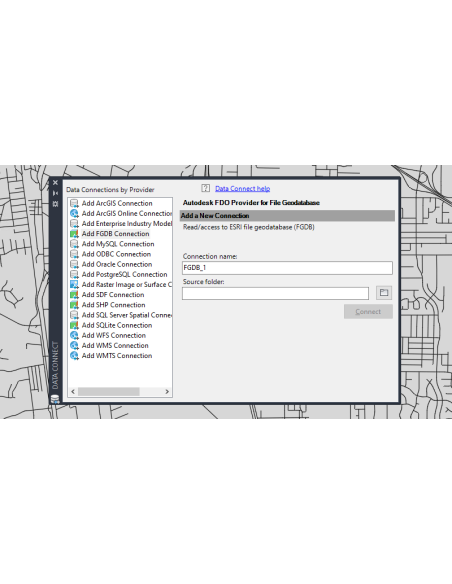Click the ODBC Connection database icon
452x584 pixels.
[x=74, y=254]
